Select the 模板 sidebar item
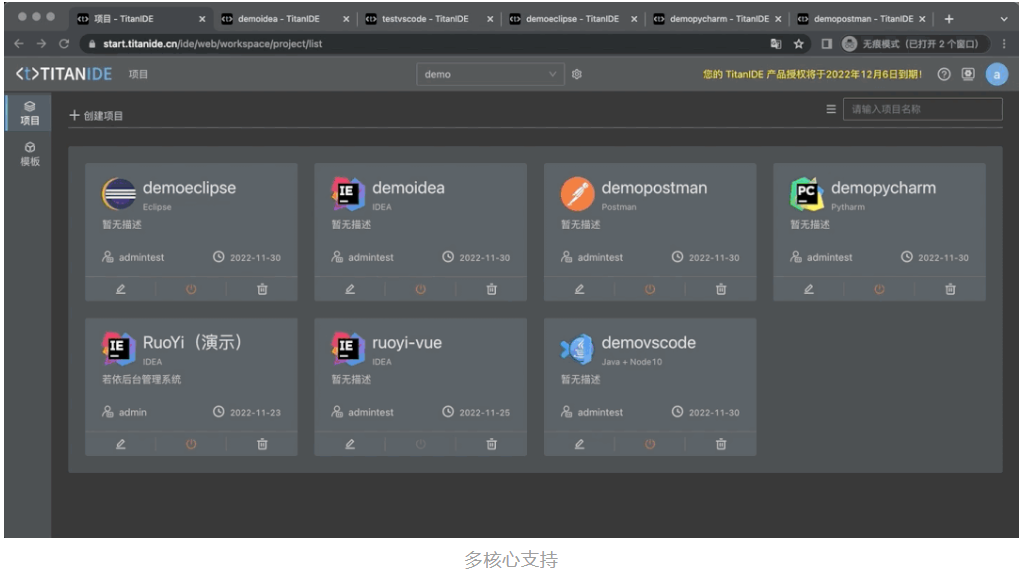 pos(30,154)
